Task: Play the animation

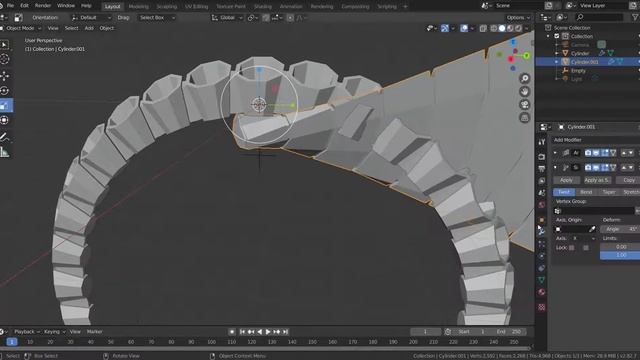Action: point(268,332)
